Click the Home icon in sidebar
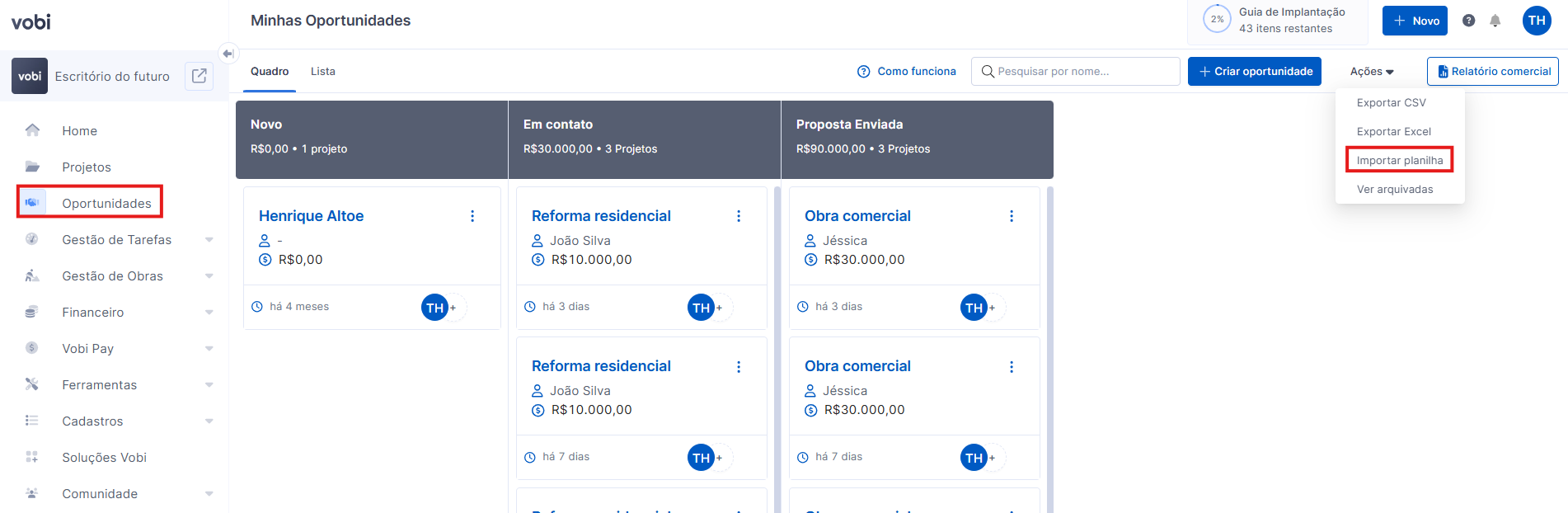The width and height of the screenshot is (1568, 513). (x=32, y=130)
